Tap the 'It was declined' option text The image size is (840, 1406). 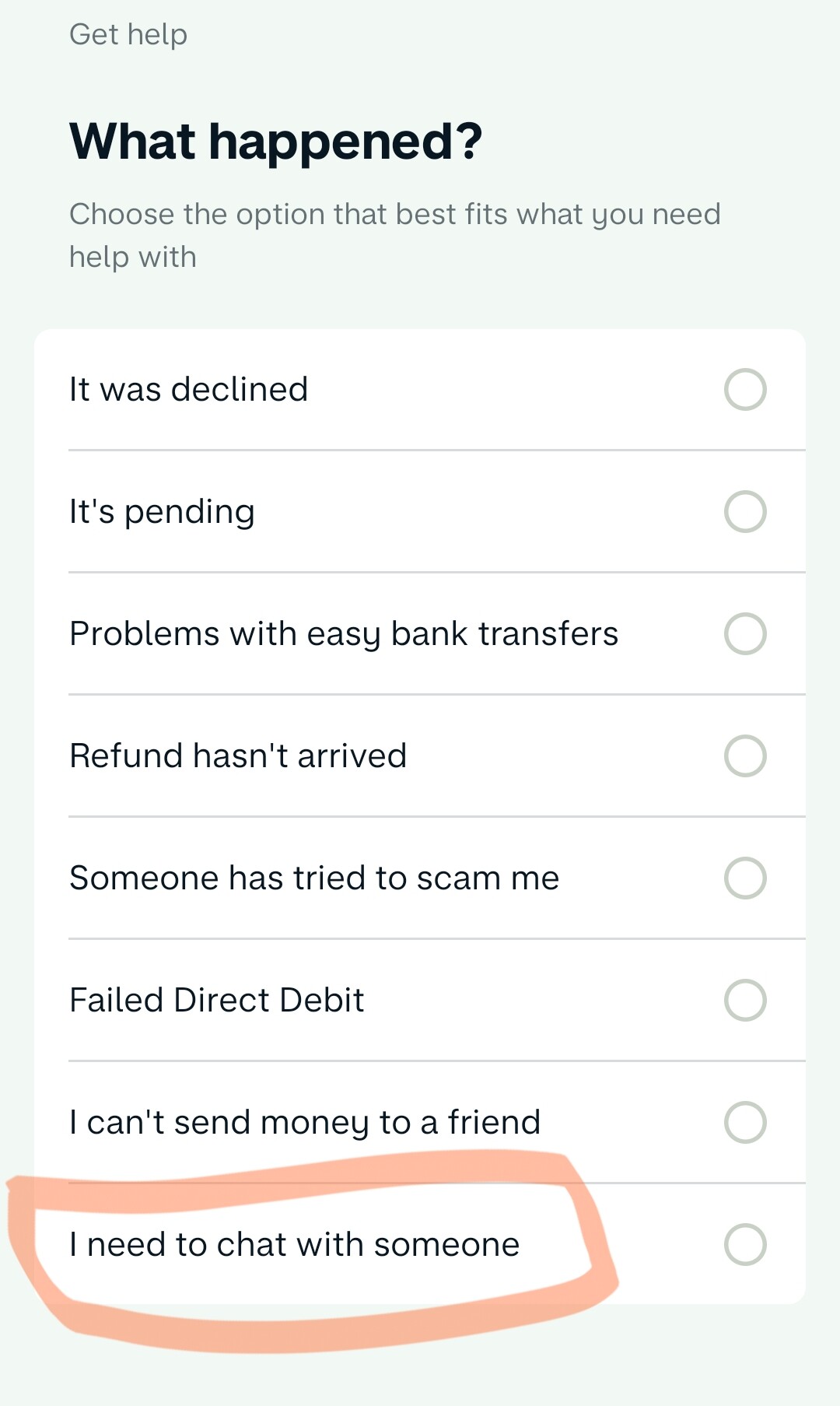[189, 389]
